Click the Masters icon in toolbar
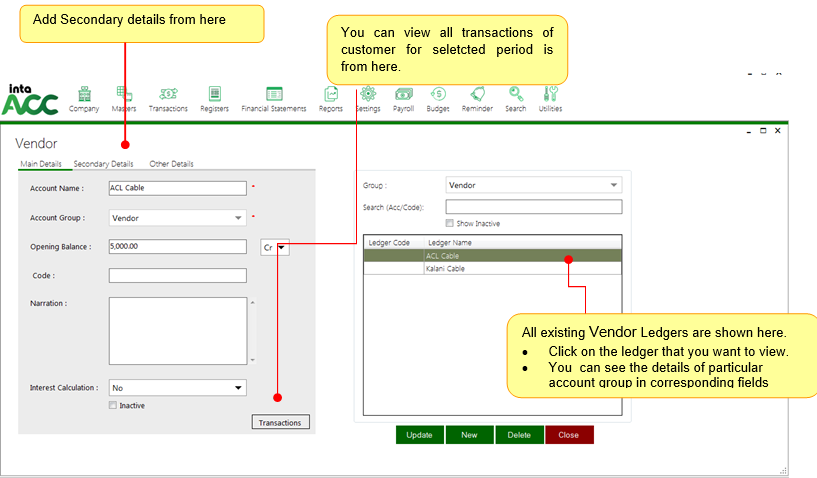Image resolution: width=817 pixels, height=478 pixels. (124, 96)
